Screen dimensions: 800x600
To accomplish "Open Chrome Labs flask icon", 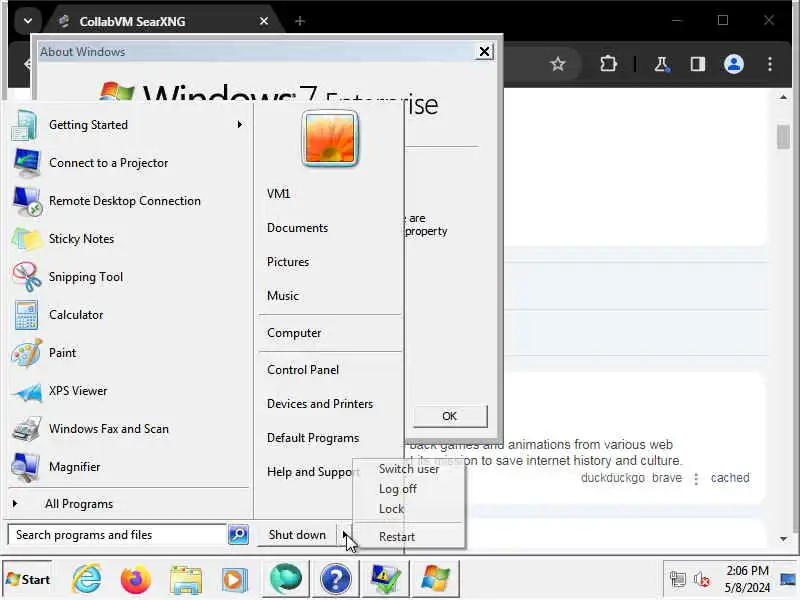I will tap(662, 64).
